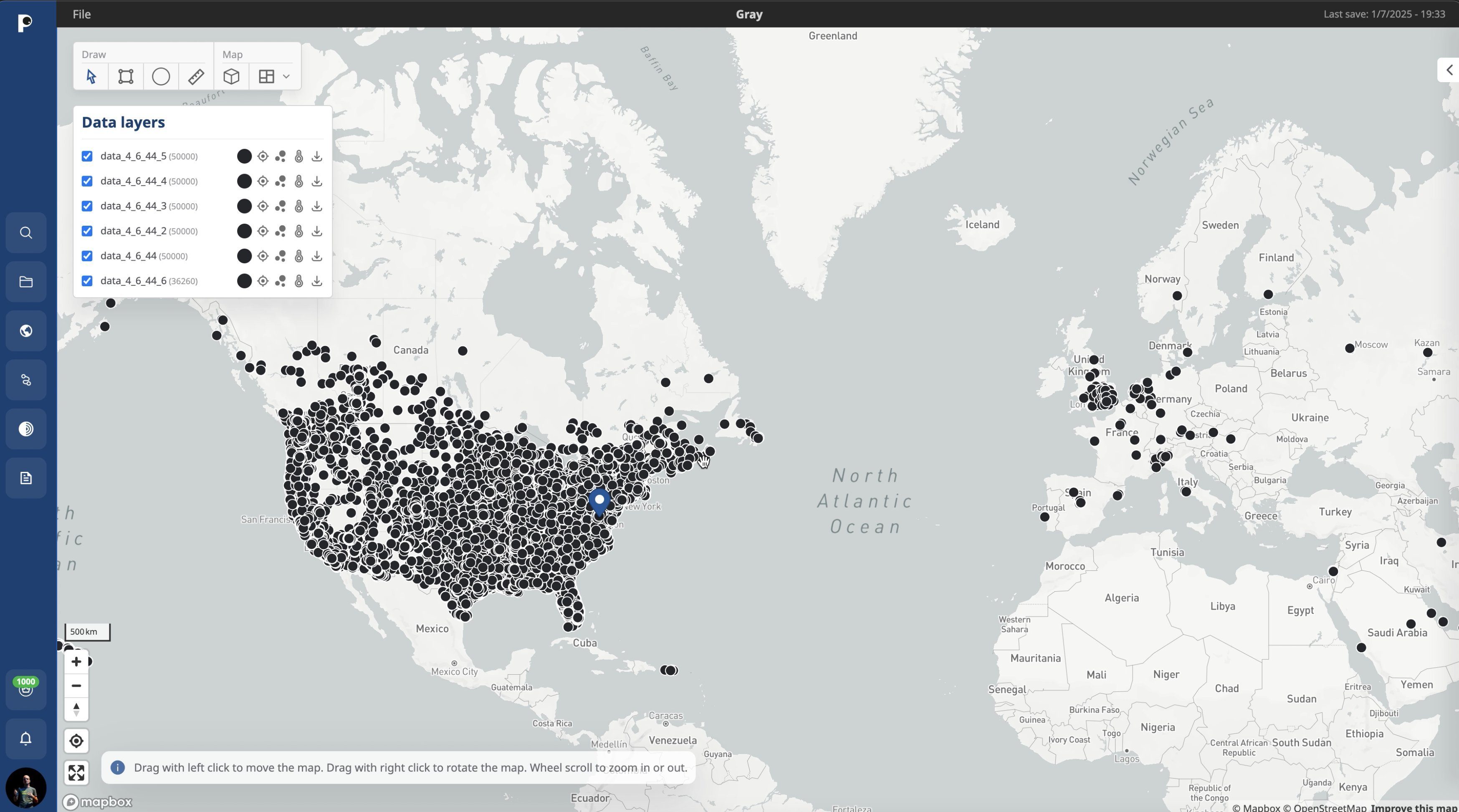Change color swatch of data_4_6_44_6 layer
This screenshot has width=1459, height=812.
click(x=244, y=281)
